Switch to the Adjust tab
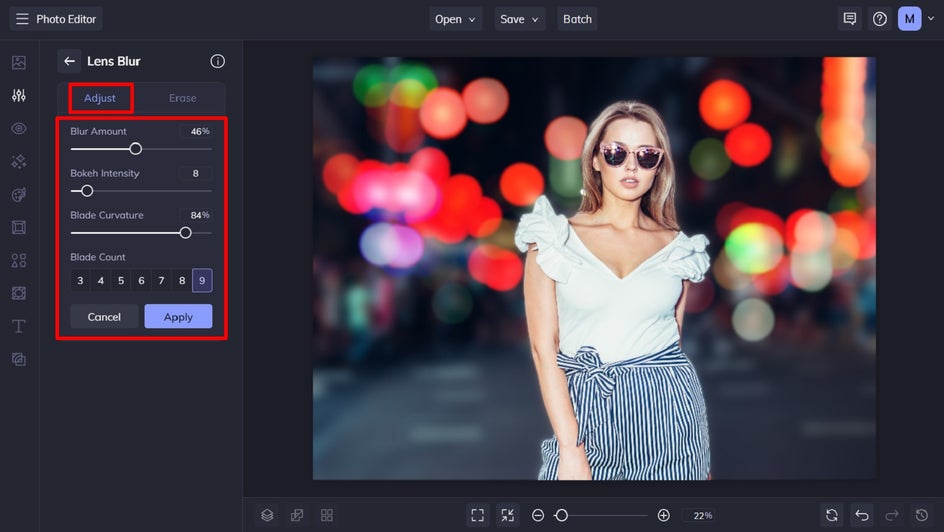Screen dimensions: 944x532 (x=100, y=98)
